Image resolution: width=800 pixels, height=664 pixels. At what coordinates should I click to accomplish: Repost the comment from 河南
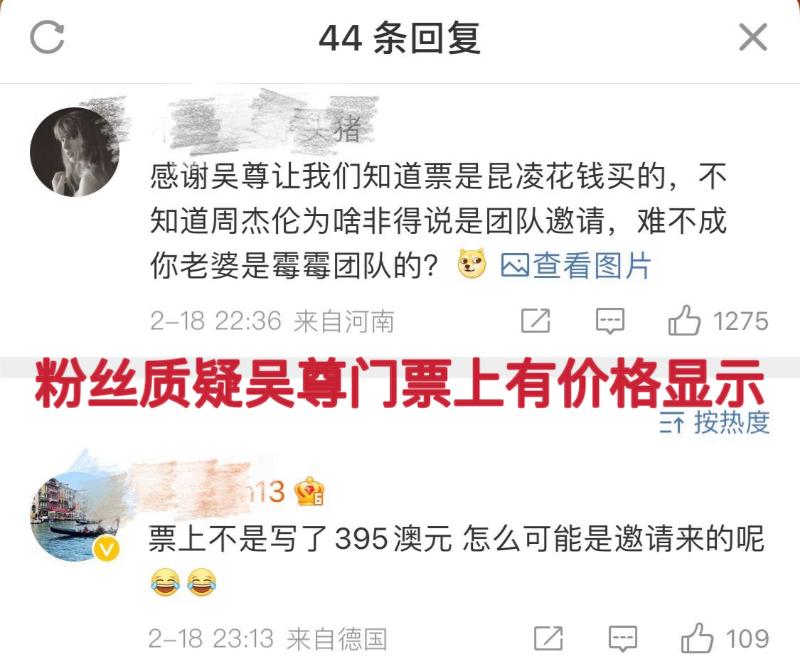[535, 321]
